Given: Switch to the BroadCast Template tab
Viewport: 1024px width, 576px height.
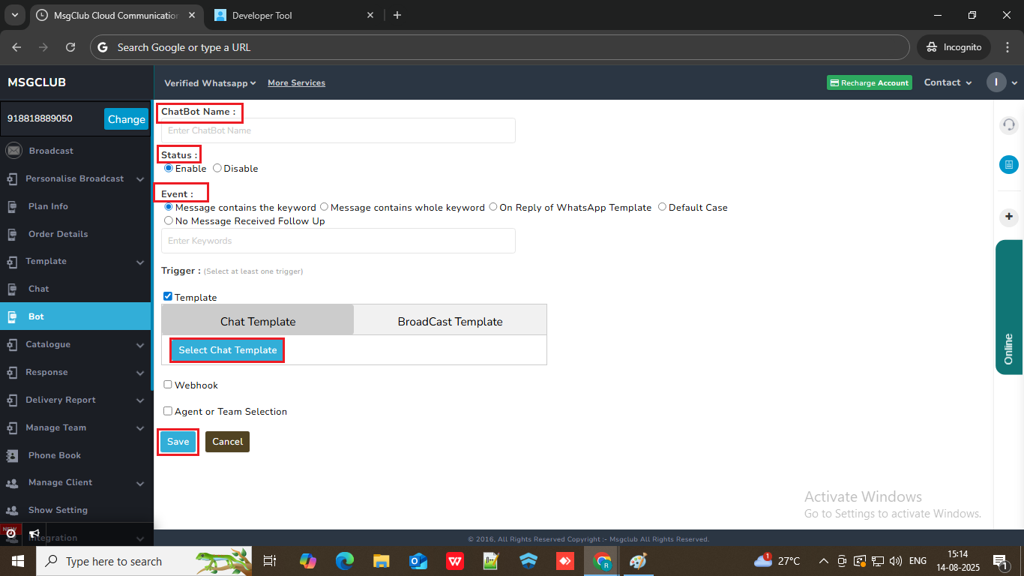Looking at the screenshot, I should (x=450, y=321).
